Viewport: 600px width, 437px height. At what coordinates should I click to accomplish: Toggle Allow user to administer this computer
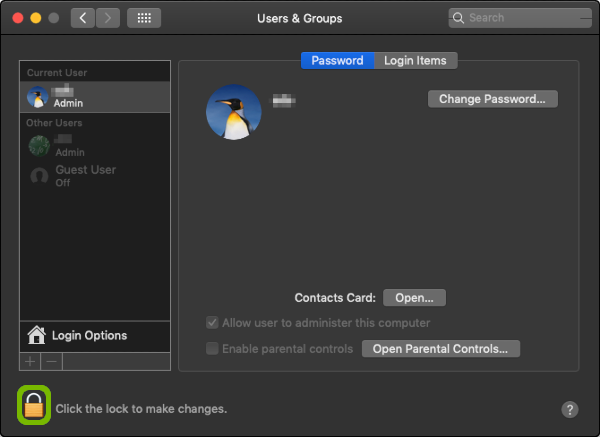212,323
